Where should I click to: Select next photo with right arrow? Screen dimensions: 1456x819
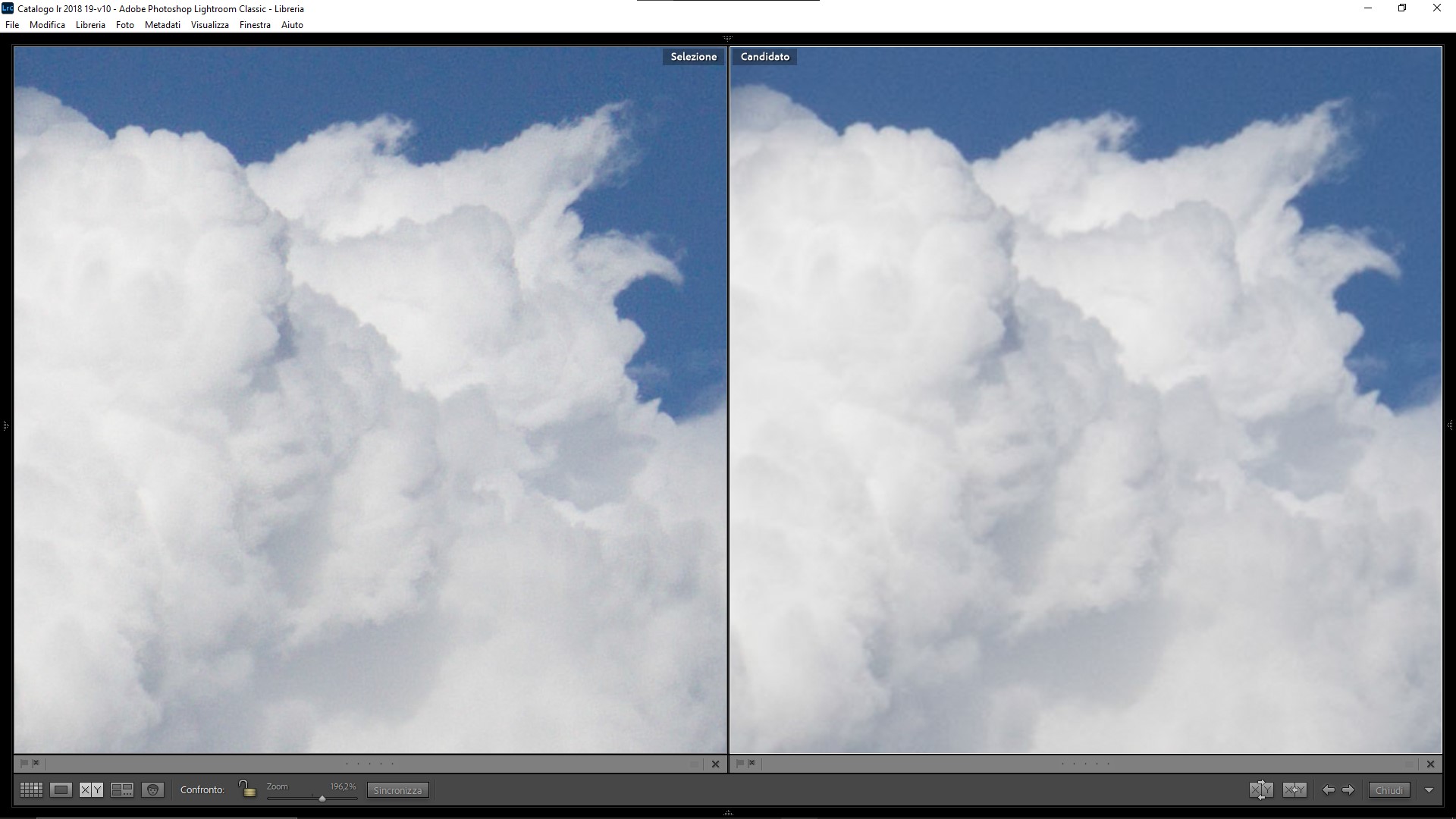pyautogui.click(x=1348, y=790)
